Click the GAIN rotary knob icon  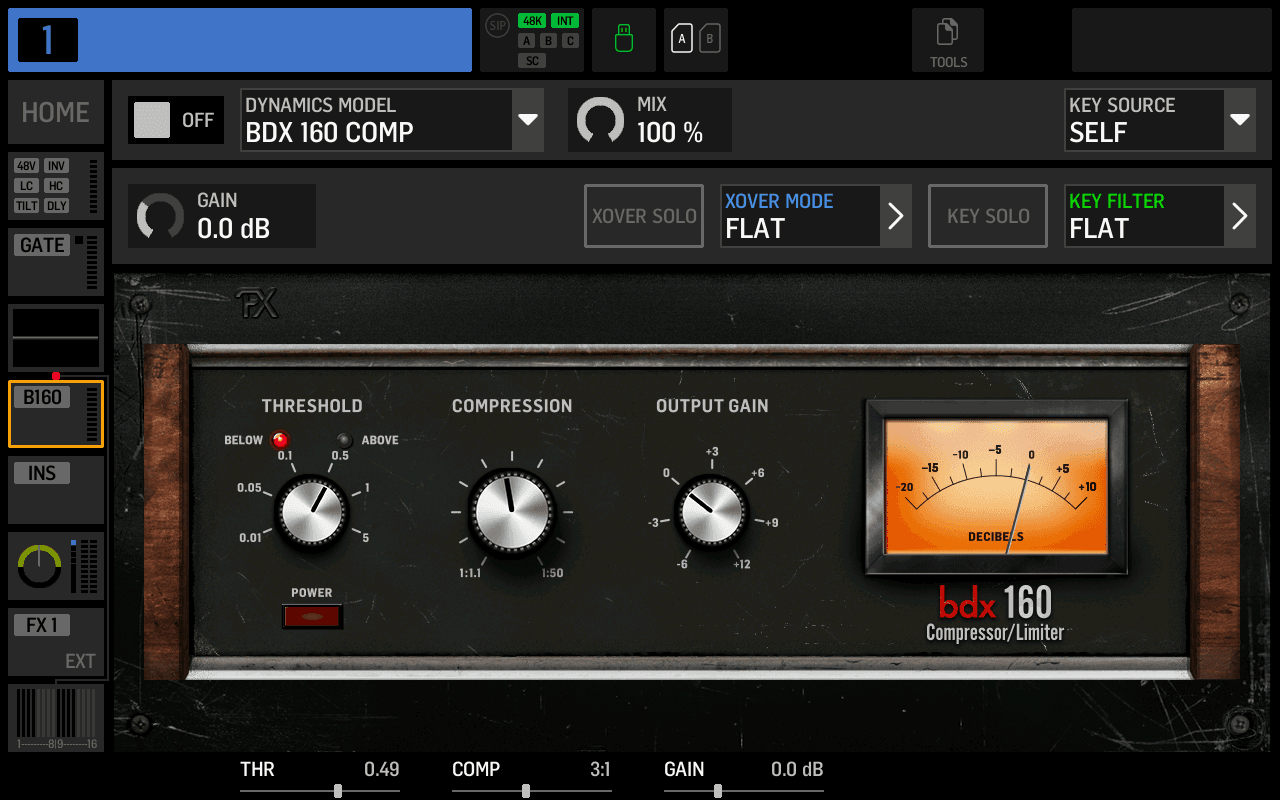click(161, 216)
